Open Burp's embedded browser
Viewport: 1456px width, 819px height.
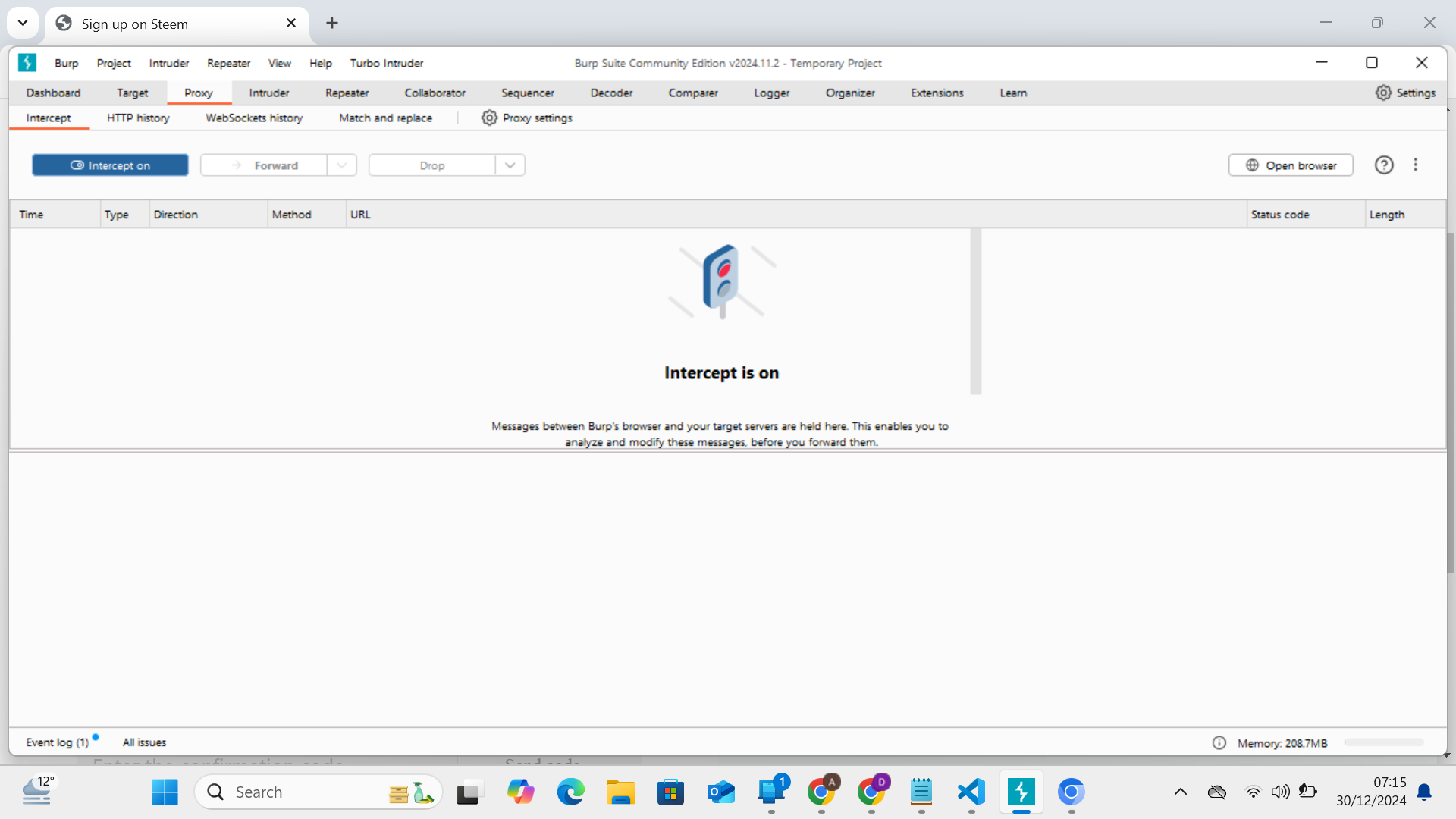click(1291, 165)
